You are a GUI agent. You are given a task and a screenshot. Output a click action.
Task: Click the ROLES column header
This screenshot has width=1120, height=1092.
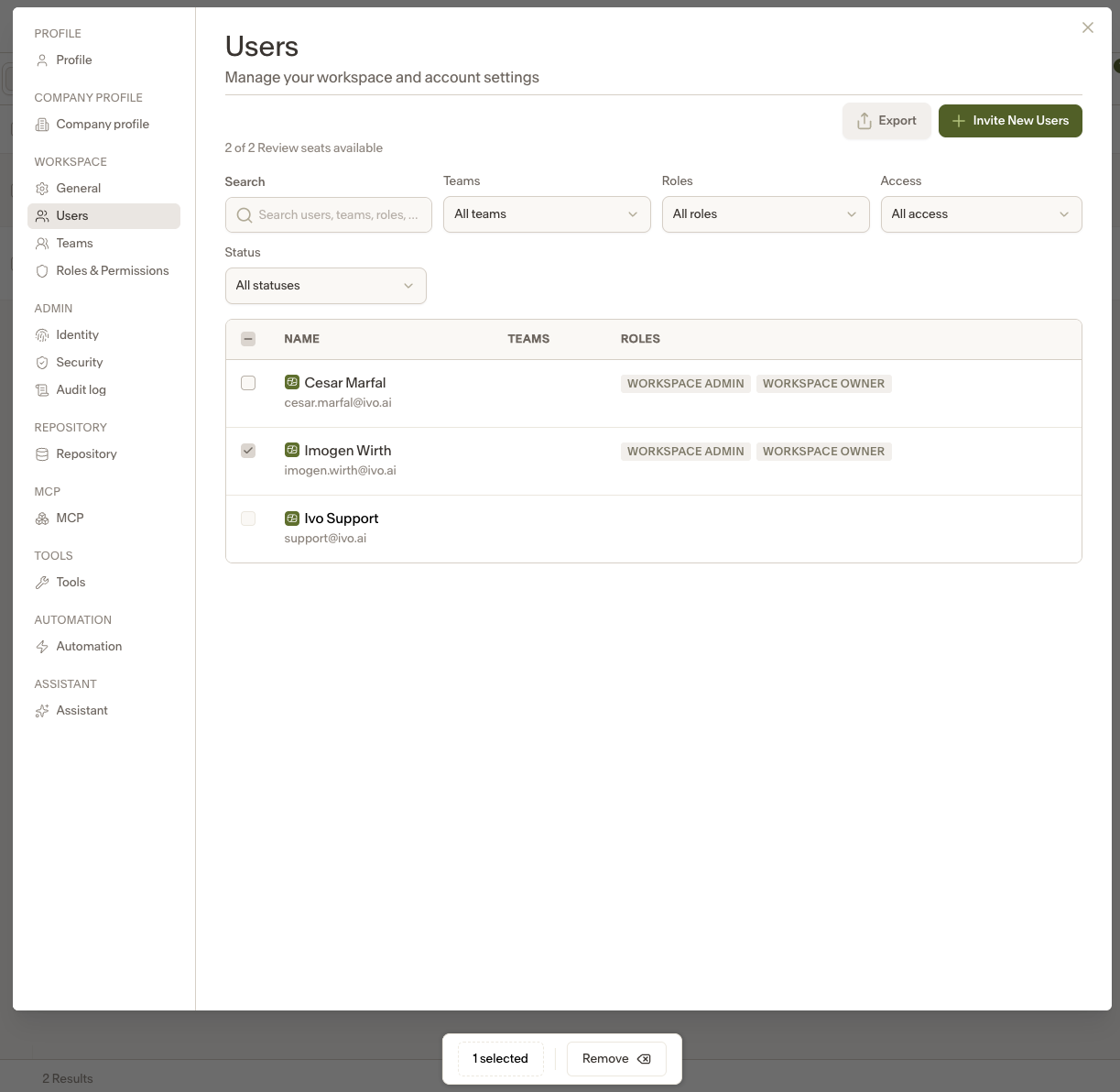click(x=640, y=339)
